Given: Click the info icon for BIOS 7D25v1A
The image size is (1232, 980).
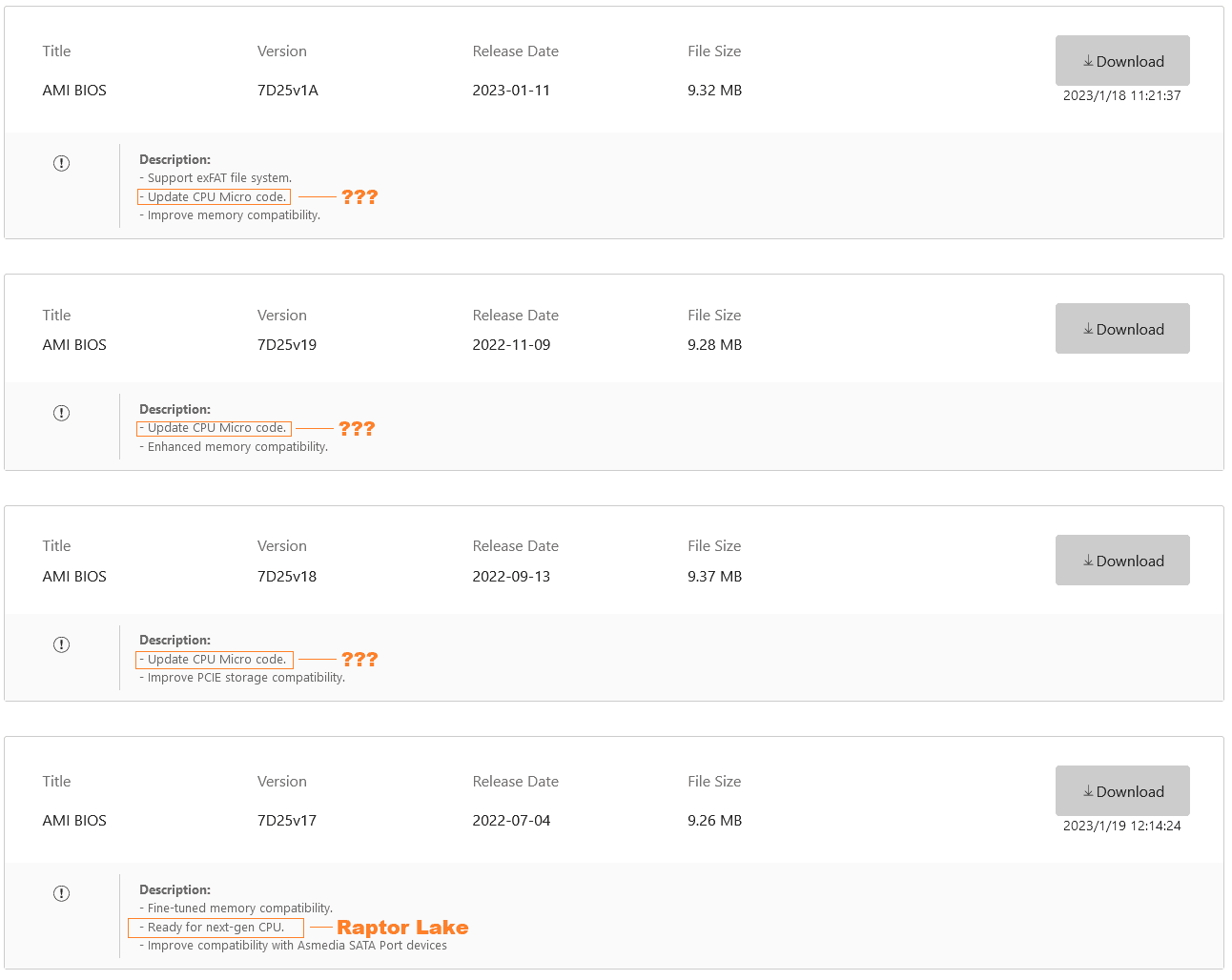Looking at the screenshot, I should (61, 163).
